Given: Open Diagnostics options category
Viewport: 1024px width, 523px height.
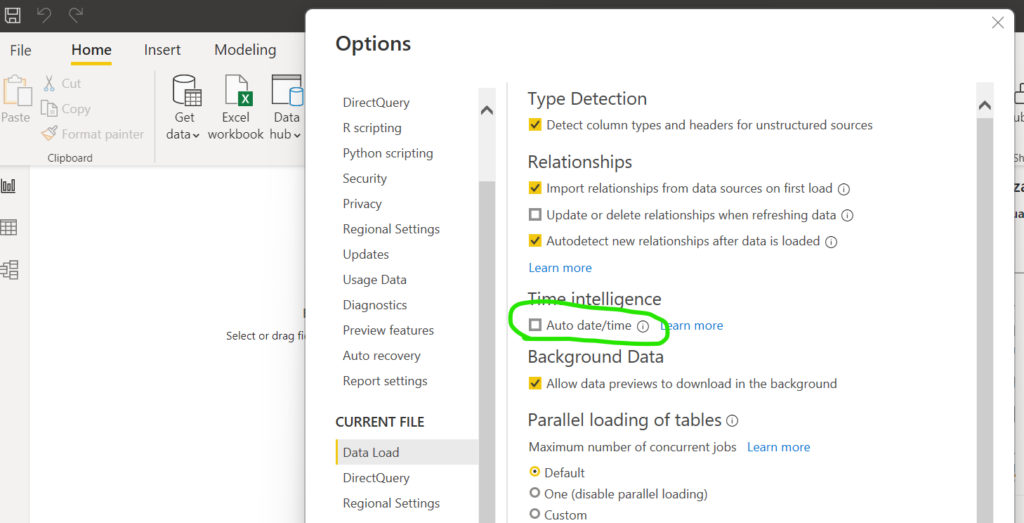Looking at the screenshot, I should (x=375, y=305).
